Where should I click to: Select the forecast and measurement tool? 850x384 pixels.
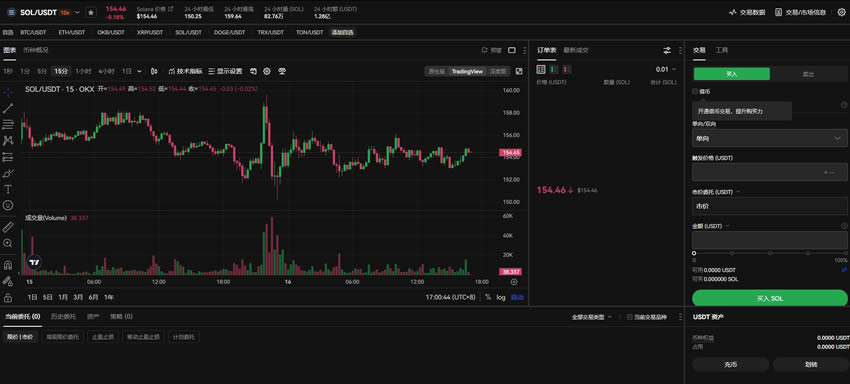[x=8, y=157]
